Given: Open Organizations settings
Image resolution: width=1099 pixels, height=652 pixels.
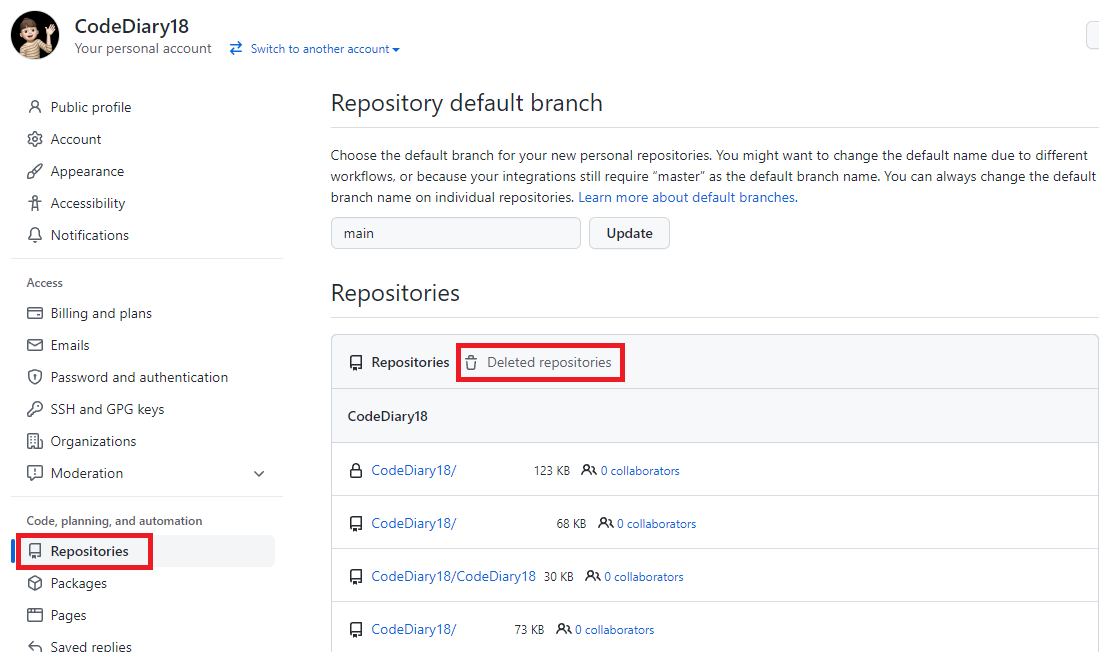Looking at the screenshot, I should [x=93, y=442].
